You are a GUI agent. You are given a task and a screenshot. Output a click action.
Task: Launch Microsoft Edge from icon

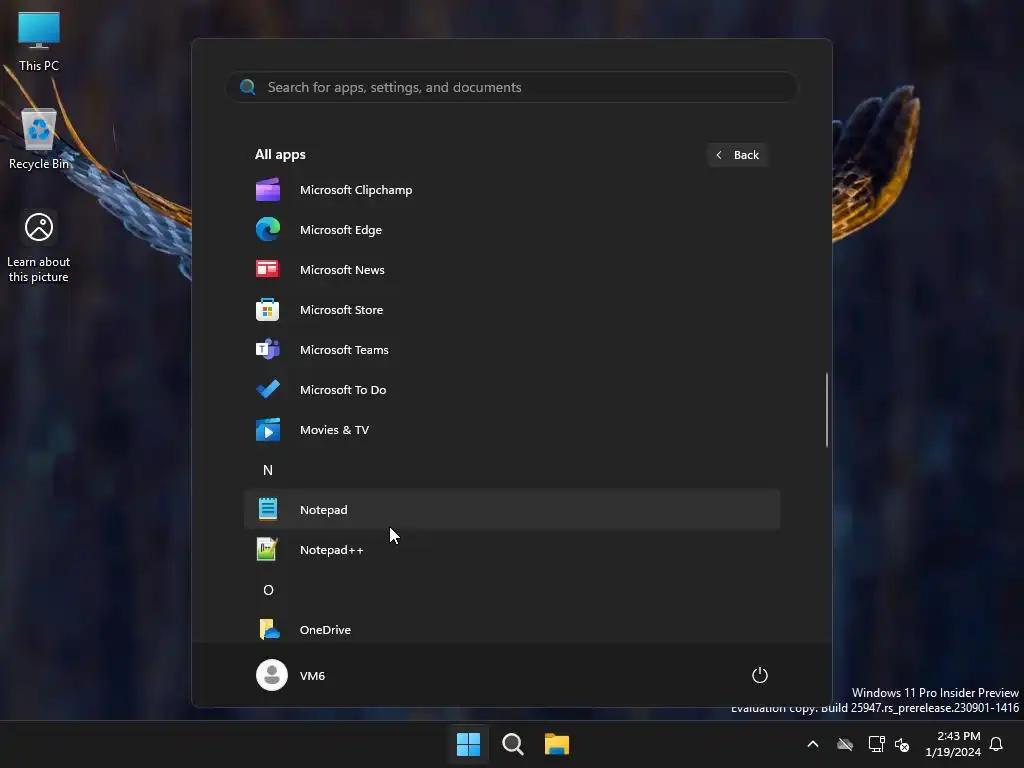click(268, 230)
